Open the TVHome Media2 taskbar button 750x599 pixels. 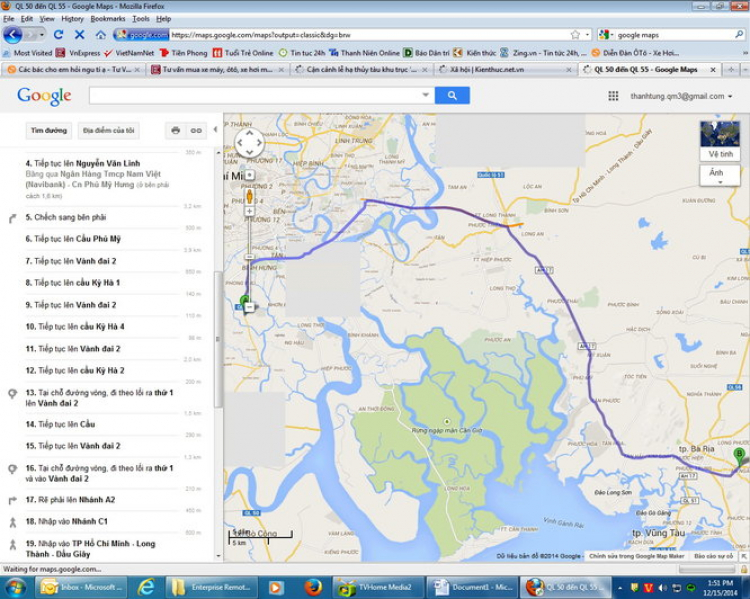click(377, 587)
